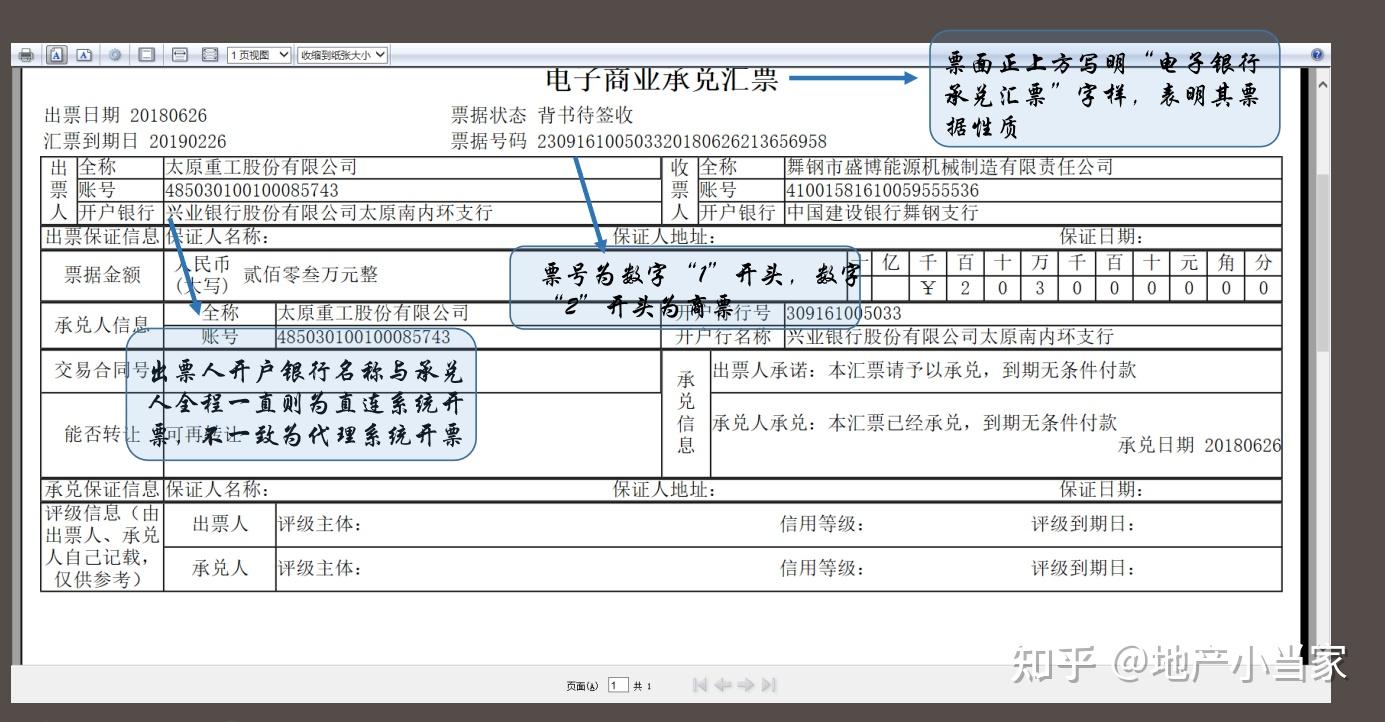Click payee bank 中国建设银行舞钢支行

point(882,213)
